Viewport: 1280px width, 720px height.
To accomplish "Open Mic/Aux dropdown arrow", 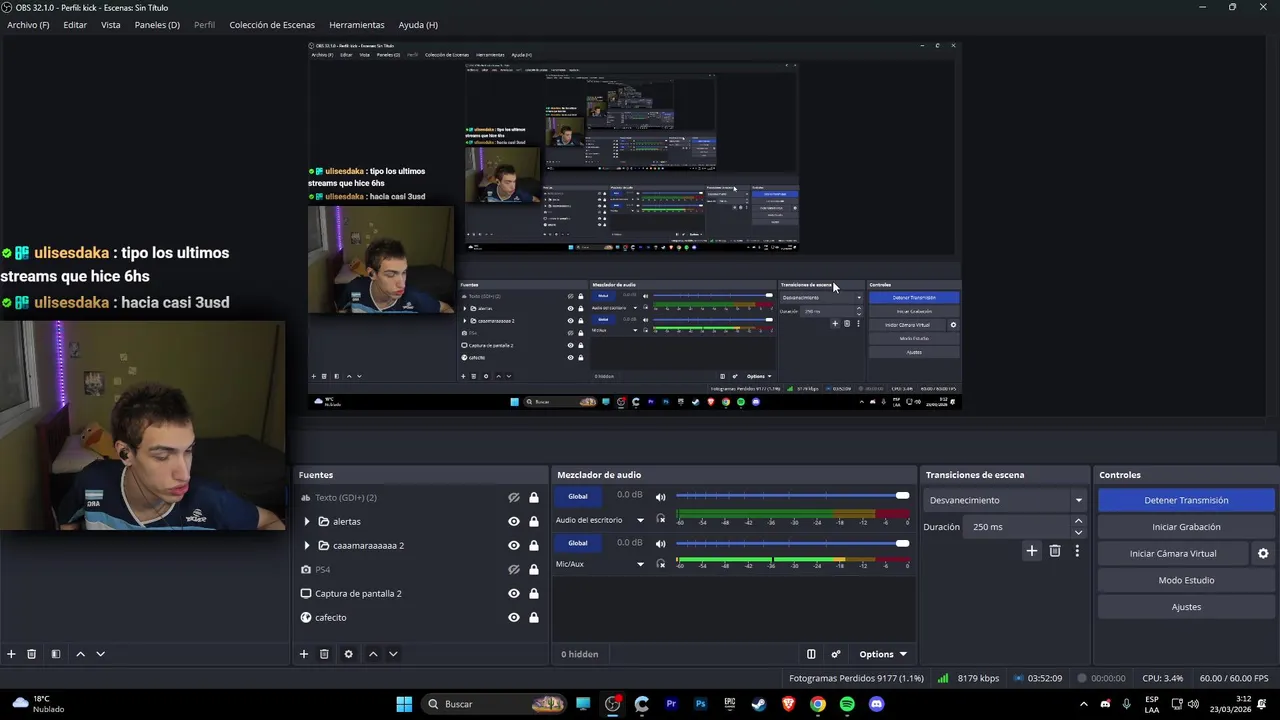I will click(640, 564).
